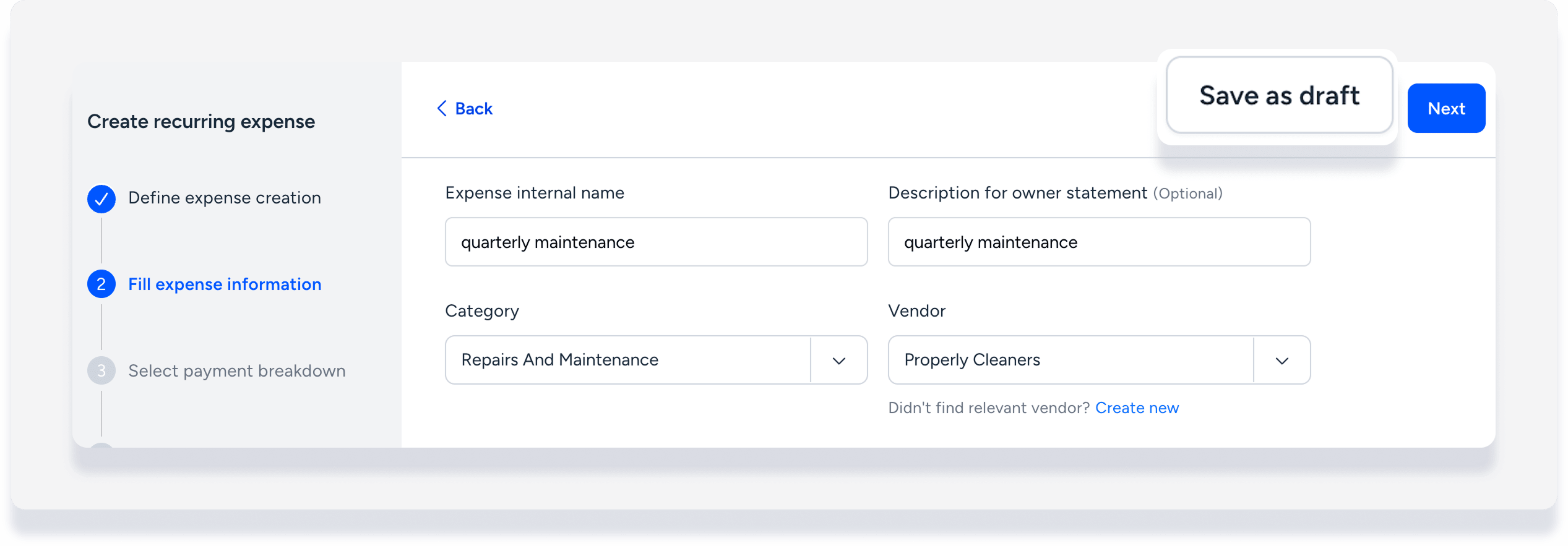Image resolution: width=1568 pixels, height=546 pixels.
Task: Expand the Vendor dropdown chevron
Action: click(x=1282, y=360)
